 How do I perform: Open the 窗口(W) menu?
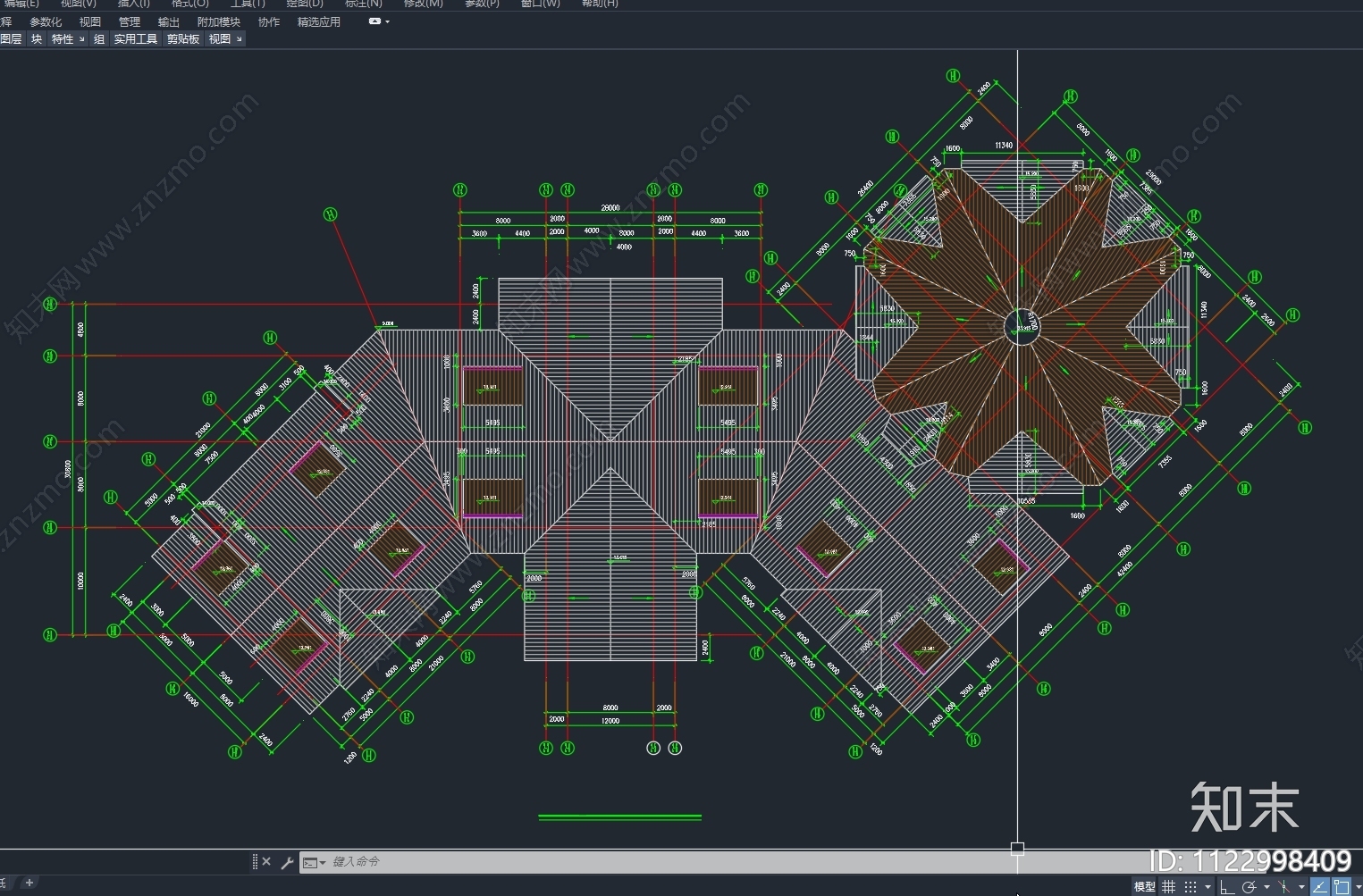(x=540, y=4)
